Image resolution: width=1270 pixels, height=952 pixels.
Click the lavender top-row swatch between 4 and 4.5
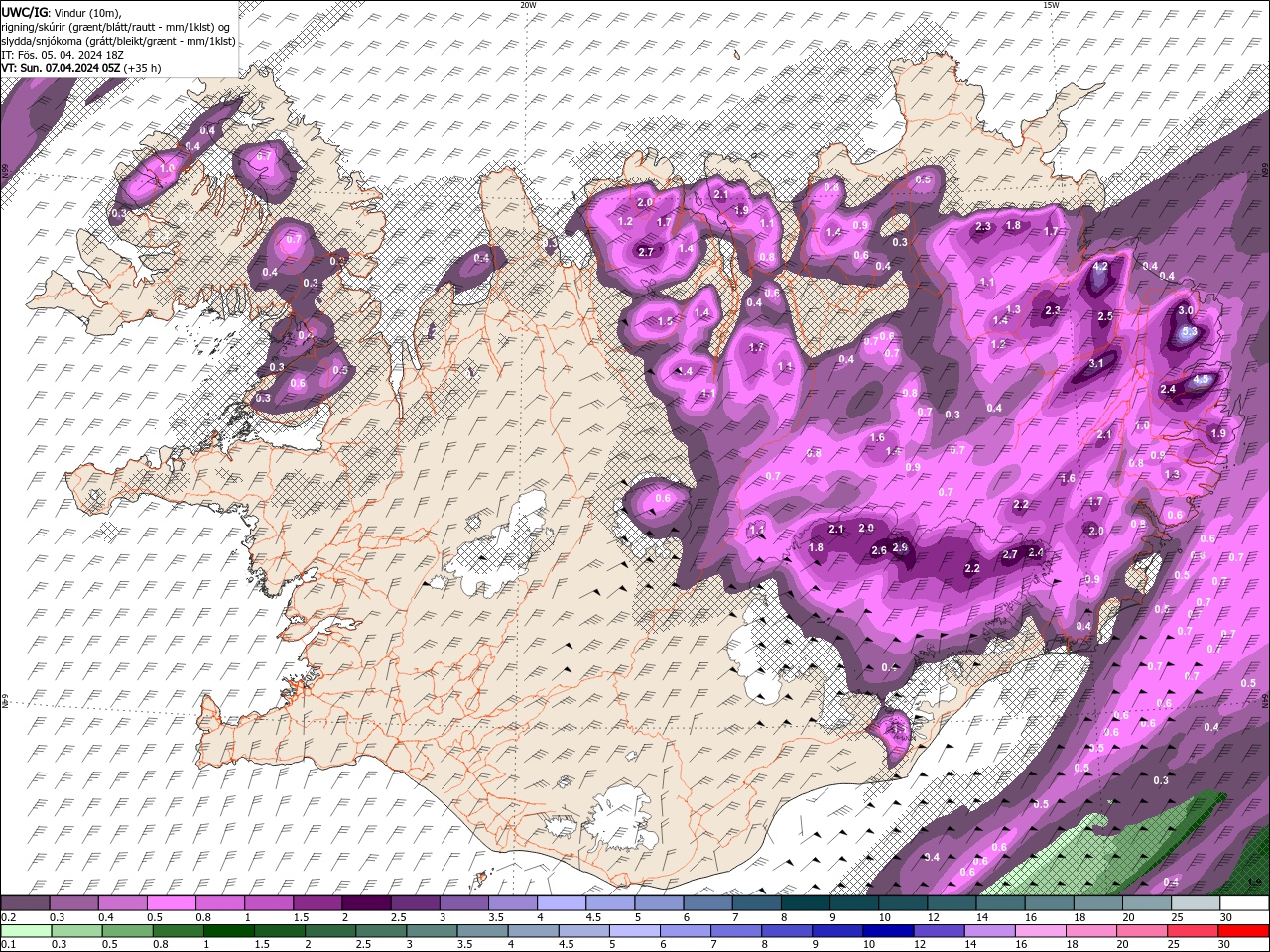(x=564, y=903)
